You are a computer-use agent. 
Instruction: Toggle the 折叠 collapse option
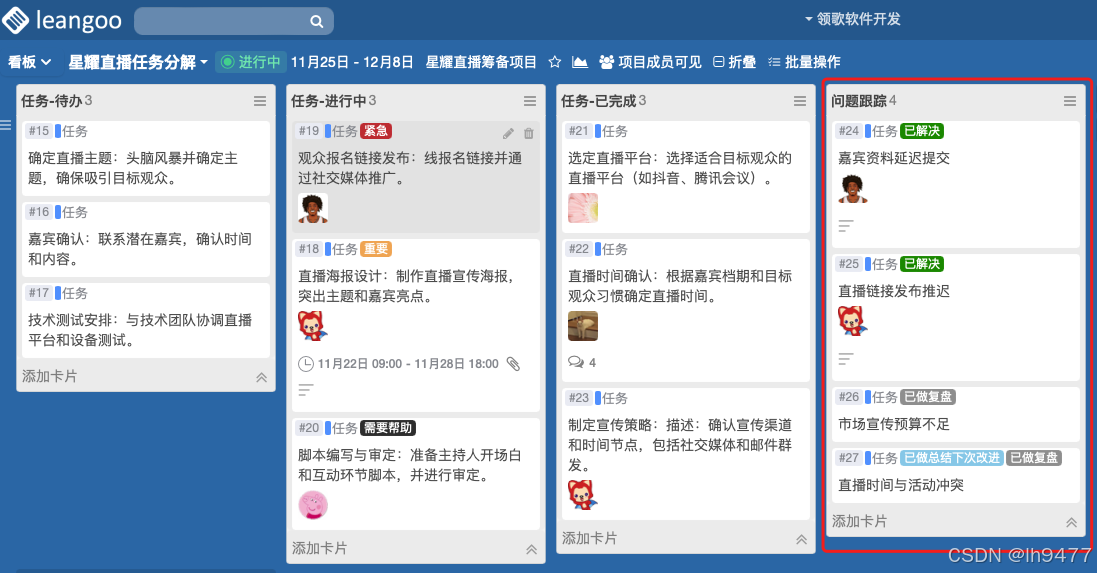(735, 62)
